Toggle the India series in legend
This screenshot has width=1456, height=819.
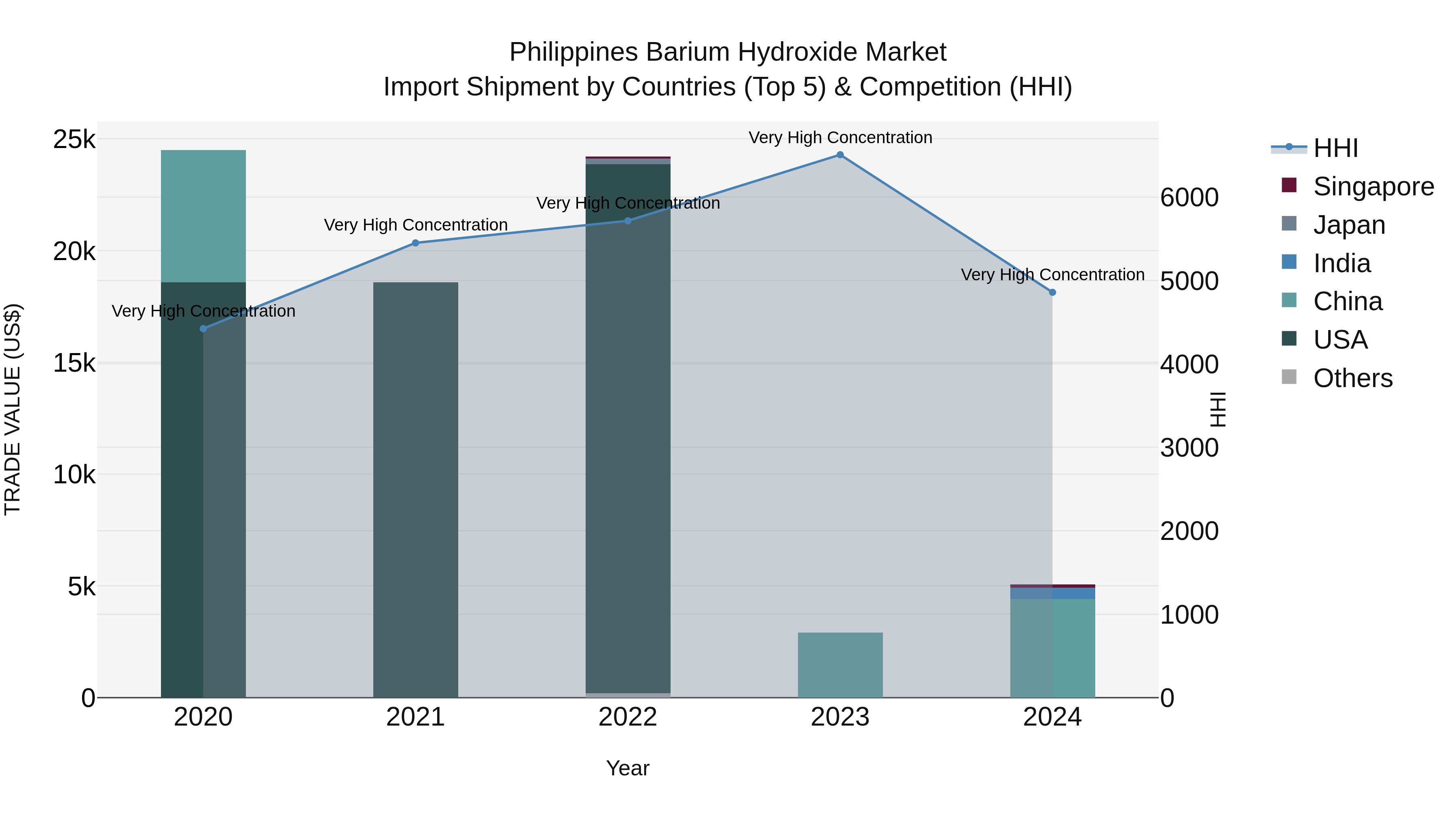tap(1326, 263)
